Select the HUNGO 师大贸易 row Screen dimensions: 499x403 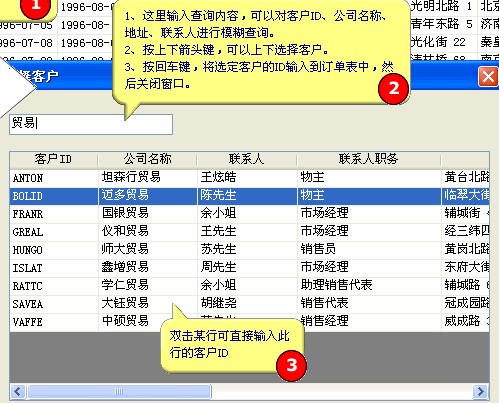click(x=249, y=250)
